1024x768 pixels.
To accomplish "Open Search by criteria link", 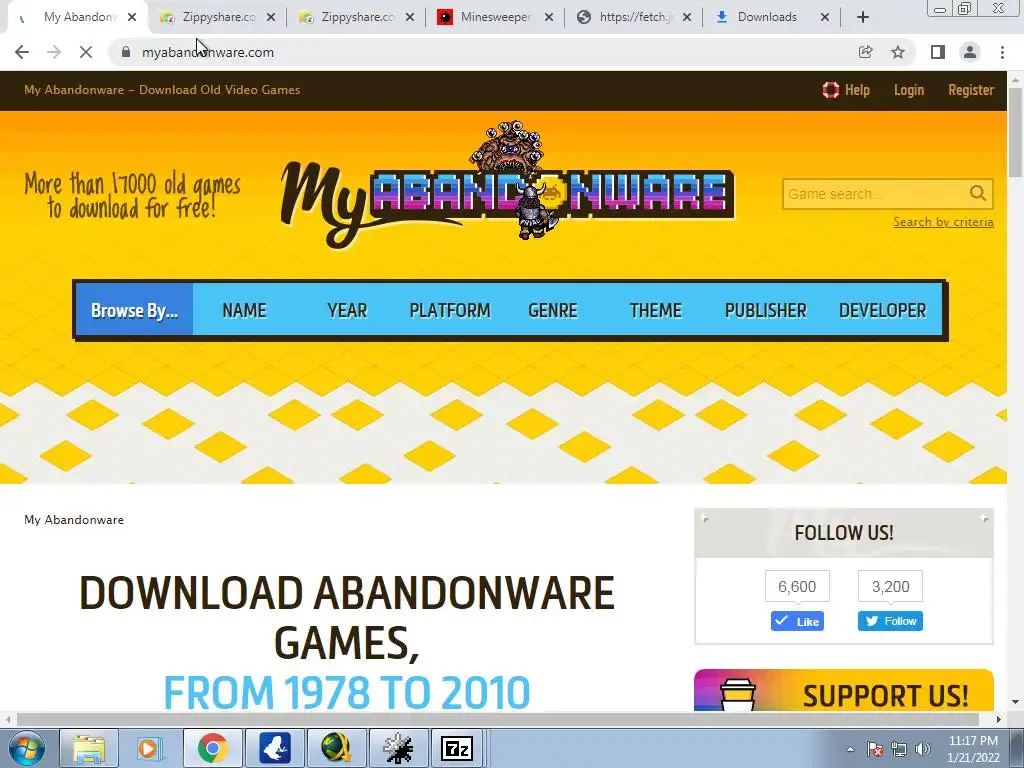I will click(943, 222).
